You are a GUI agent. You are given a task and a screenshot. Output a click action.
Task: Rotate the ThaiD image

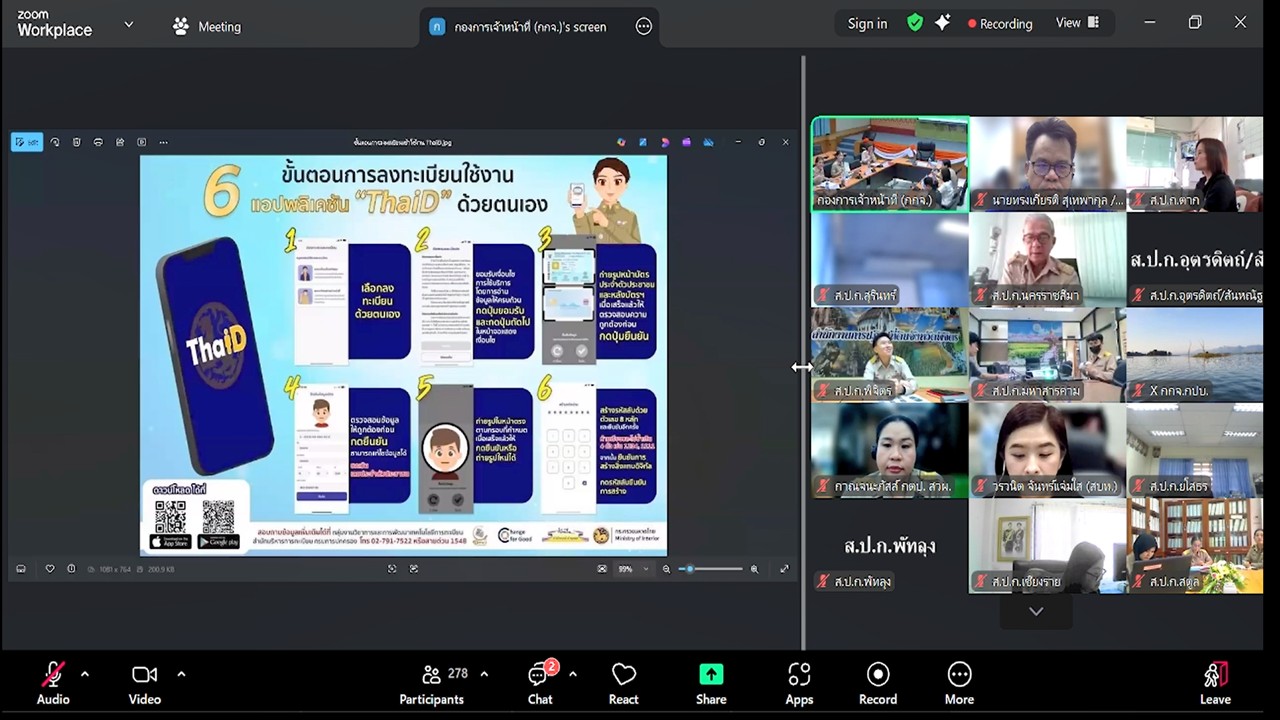55,142
